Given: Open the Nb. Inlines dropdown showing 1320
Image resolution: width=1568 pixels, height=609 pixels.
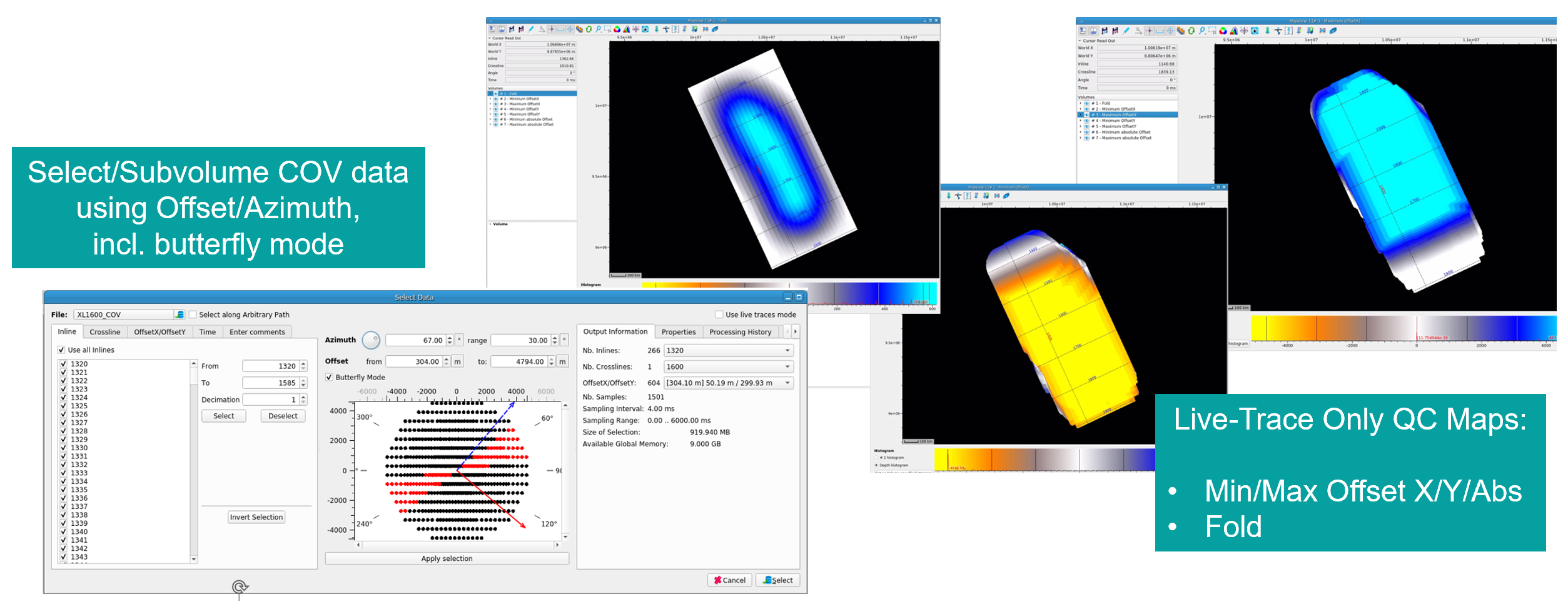Looking at the screenshot, I should (728, 351).
